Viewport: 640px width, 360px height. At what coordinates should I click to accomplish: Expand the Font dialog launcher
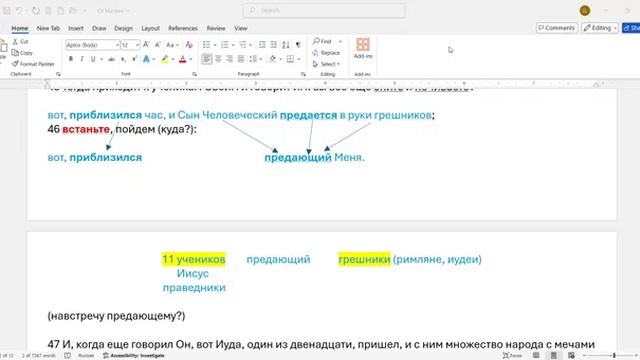[194, 74]
